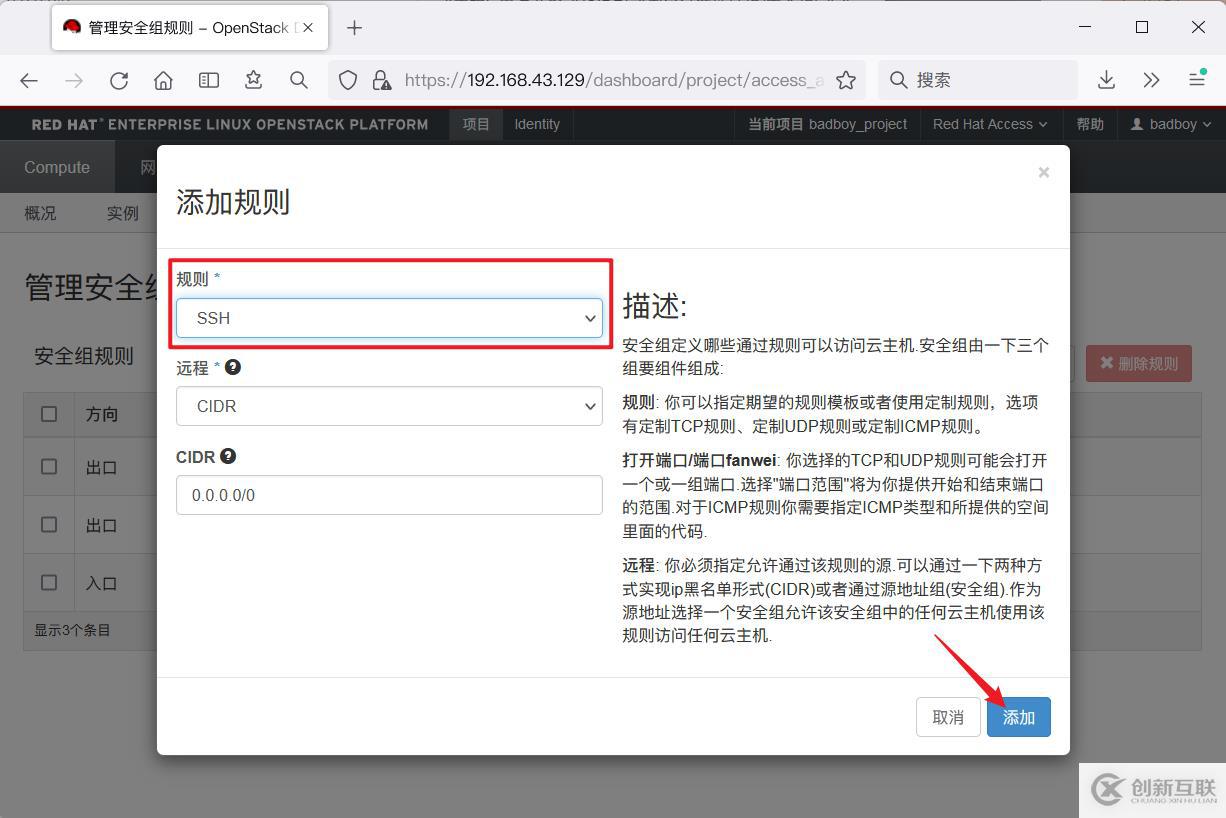Click help icon next to CIDR label
1226x818 pixels.
coord(228,456)
